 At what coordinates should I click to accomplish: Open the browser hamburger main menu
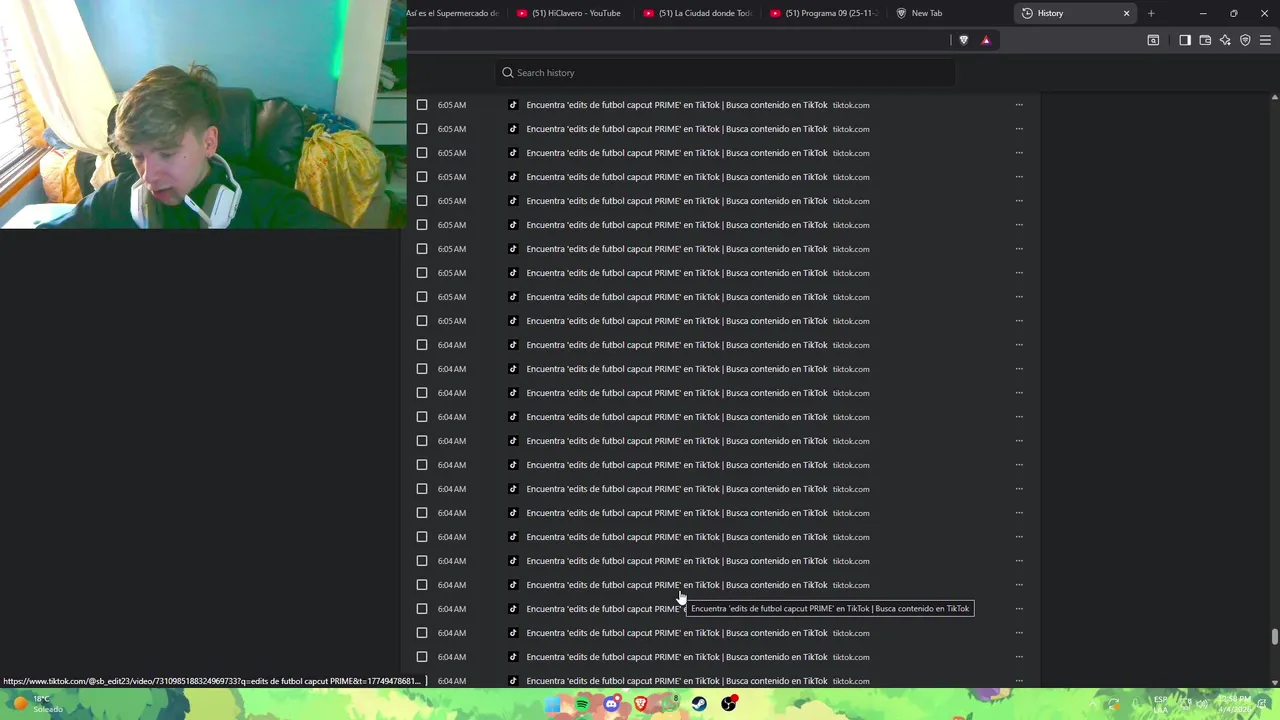[x=1265, y=40]
